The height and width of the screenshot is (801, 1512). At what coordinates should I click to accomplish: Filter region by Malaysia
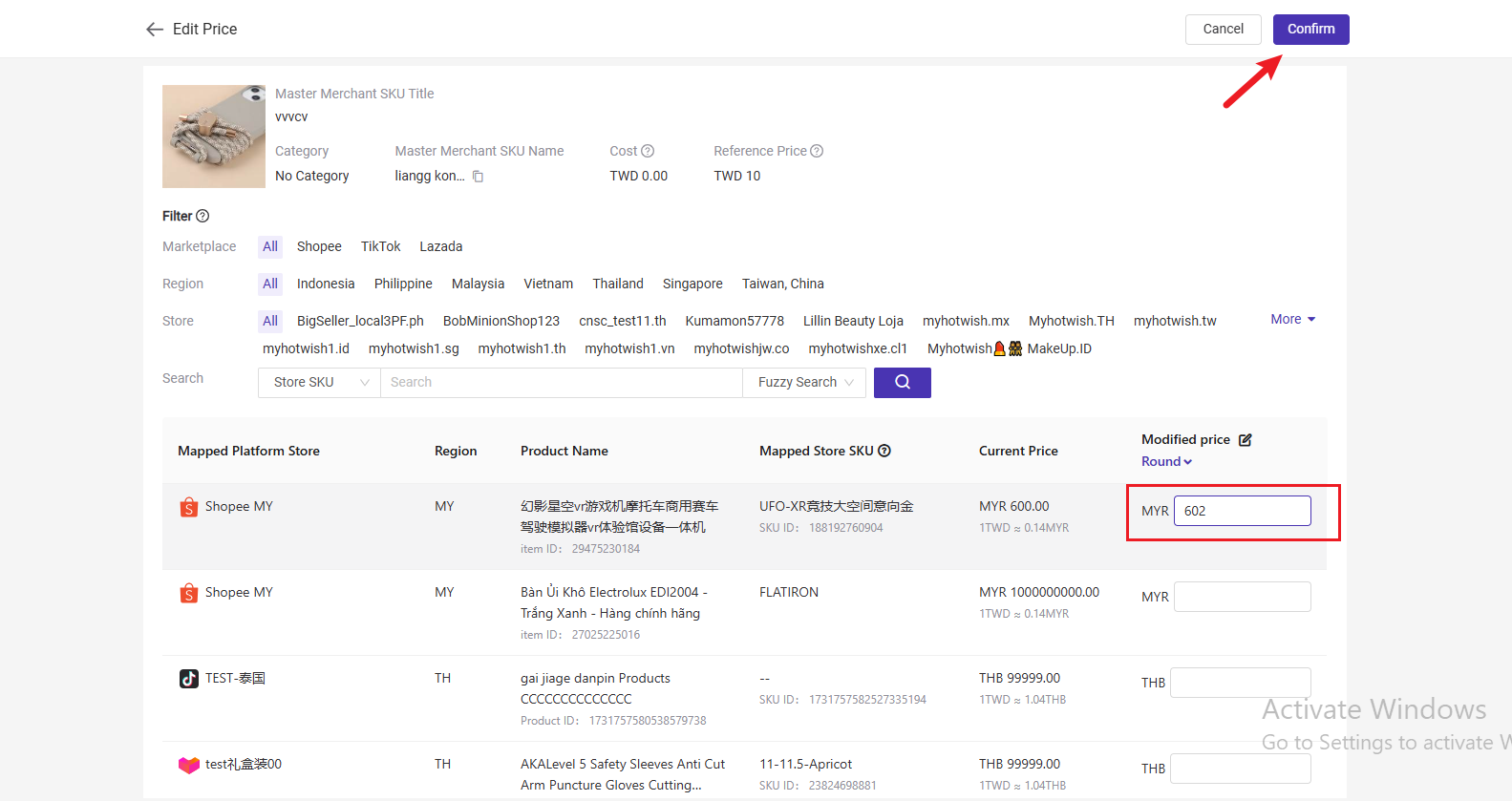[x=479, y=284]
